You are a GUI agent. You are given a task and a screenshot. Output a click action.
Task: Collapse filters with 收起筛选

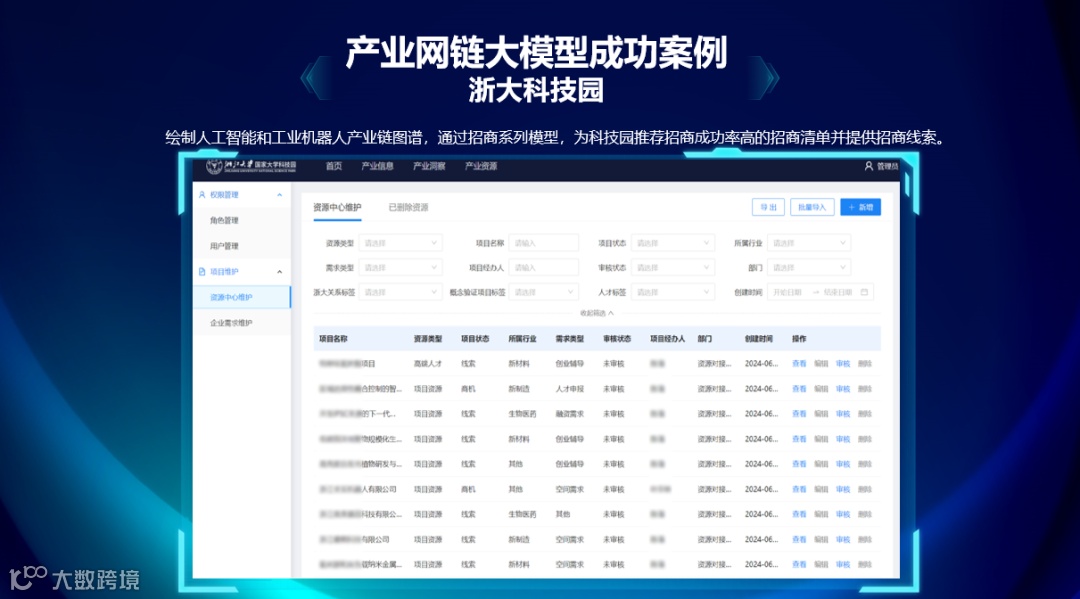point(596,313)
